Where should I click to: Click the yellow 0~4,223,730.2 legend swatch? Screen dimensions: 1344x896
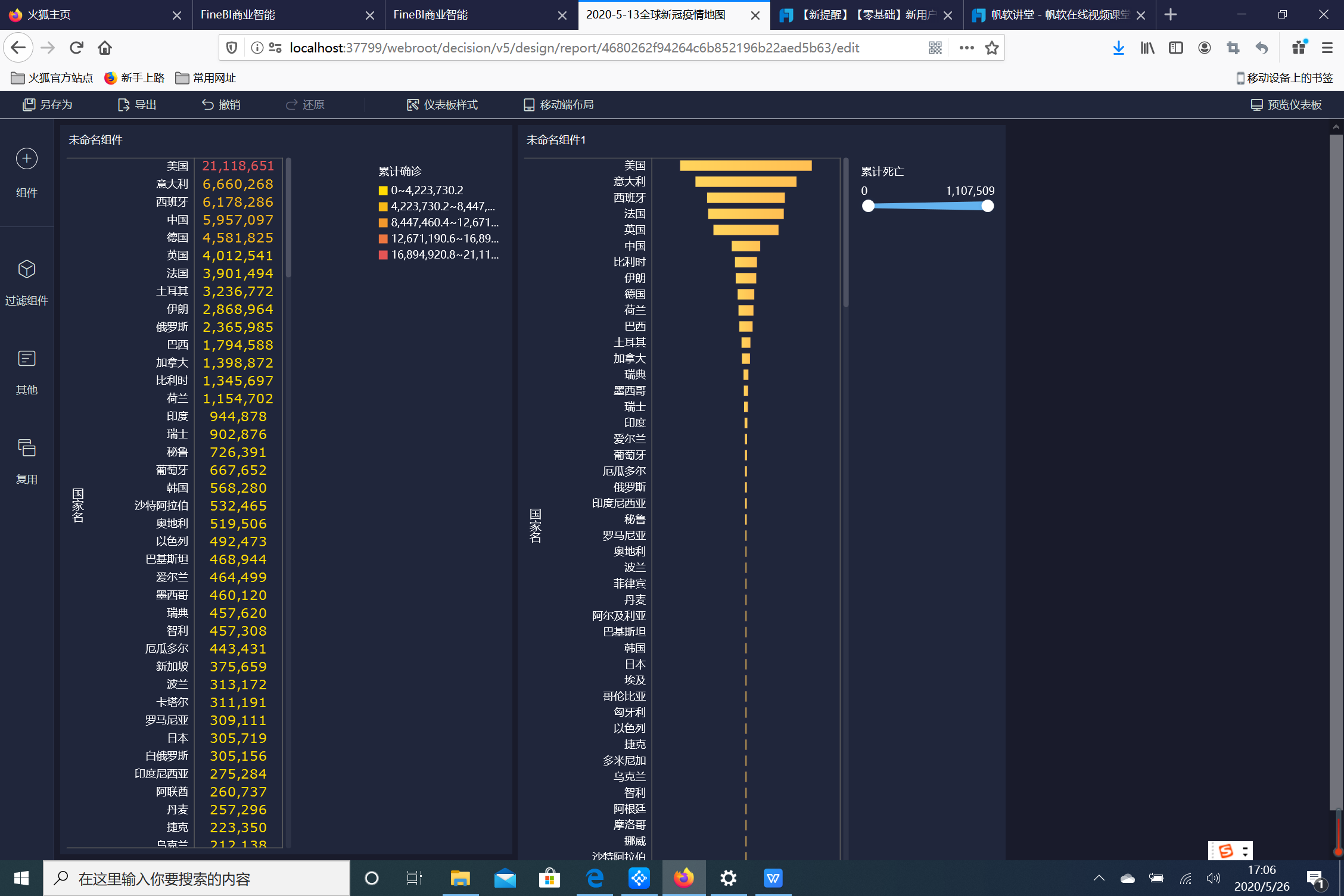click(383, 191)
